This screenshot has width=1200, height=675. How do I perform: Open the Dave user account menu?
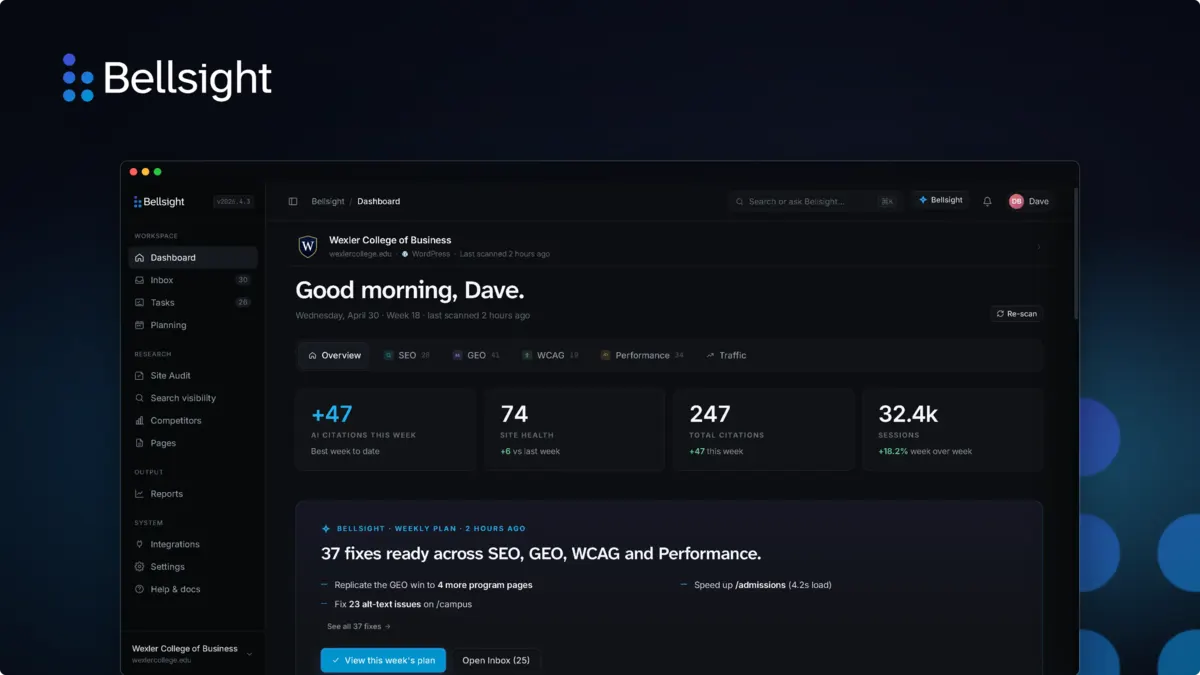(1029, 201)
